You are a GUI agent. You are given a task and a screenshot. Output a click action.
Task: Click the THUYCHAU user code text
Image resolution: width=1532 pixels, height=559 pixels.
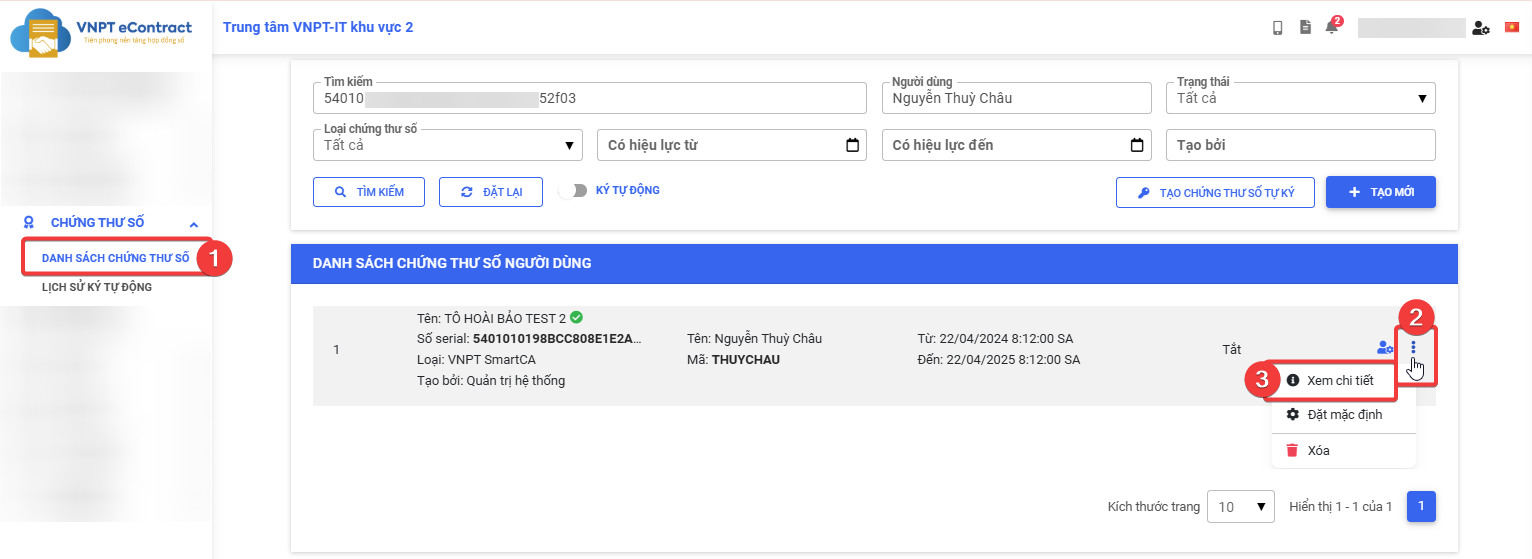pyautogui.click(x=746, y=359)
